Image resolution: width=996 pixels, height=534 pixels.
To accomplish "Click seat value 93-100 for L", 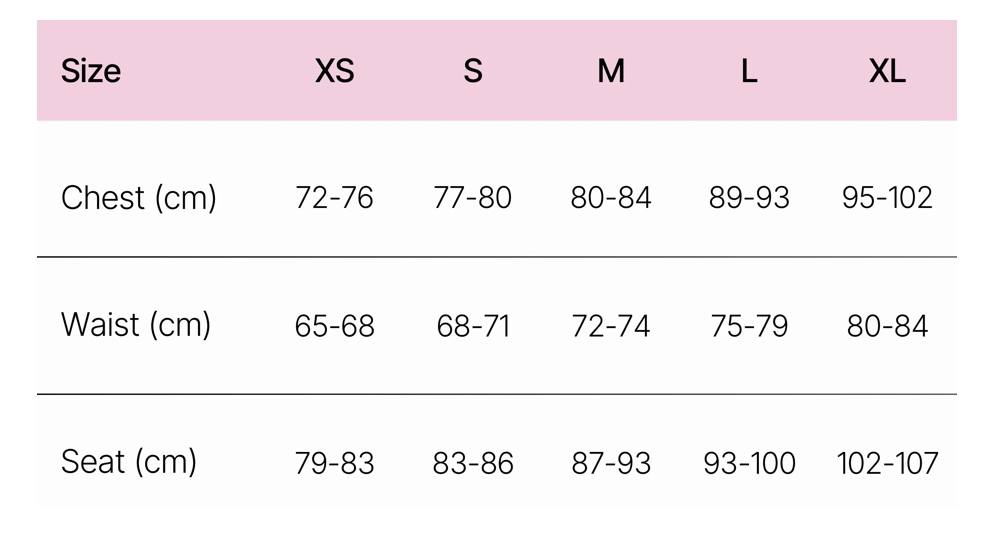I will (749, 463).
